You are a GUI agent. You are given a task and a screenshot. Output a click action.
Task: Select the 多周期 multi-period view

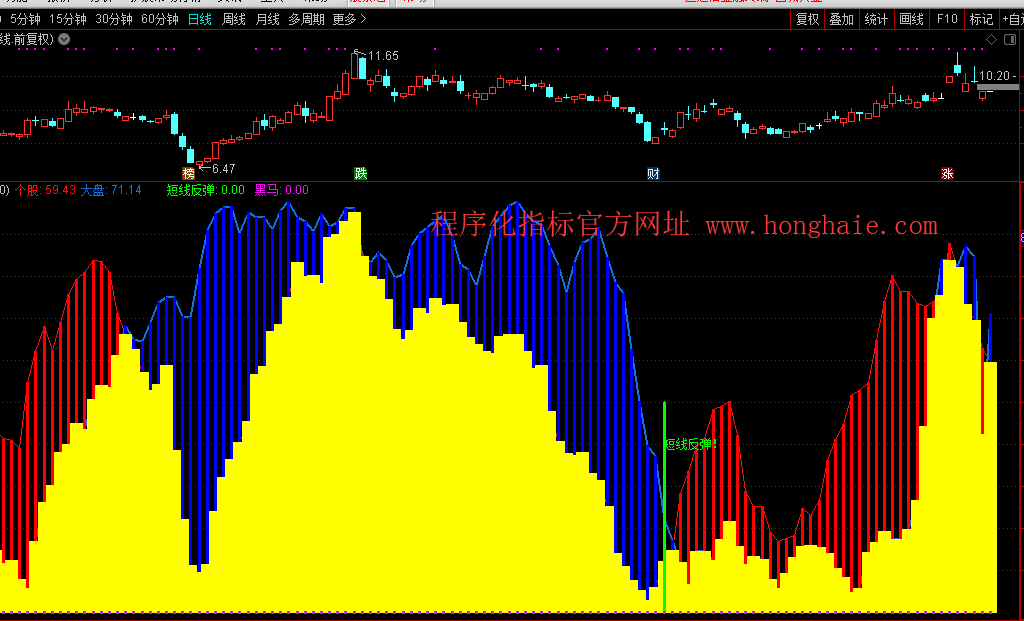tap(306, 19)
